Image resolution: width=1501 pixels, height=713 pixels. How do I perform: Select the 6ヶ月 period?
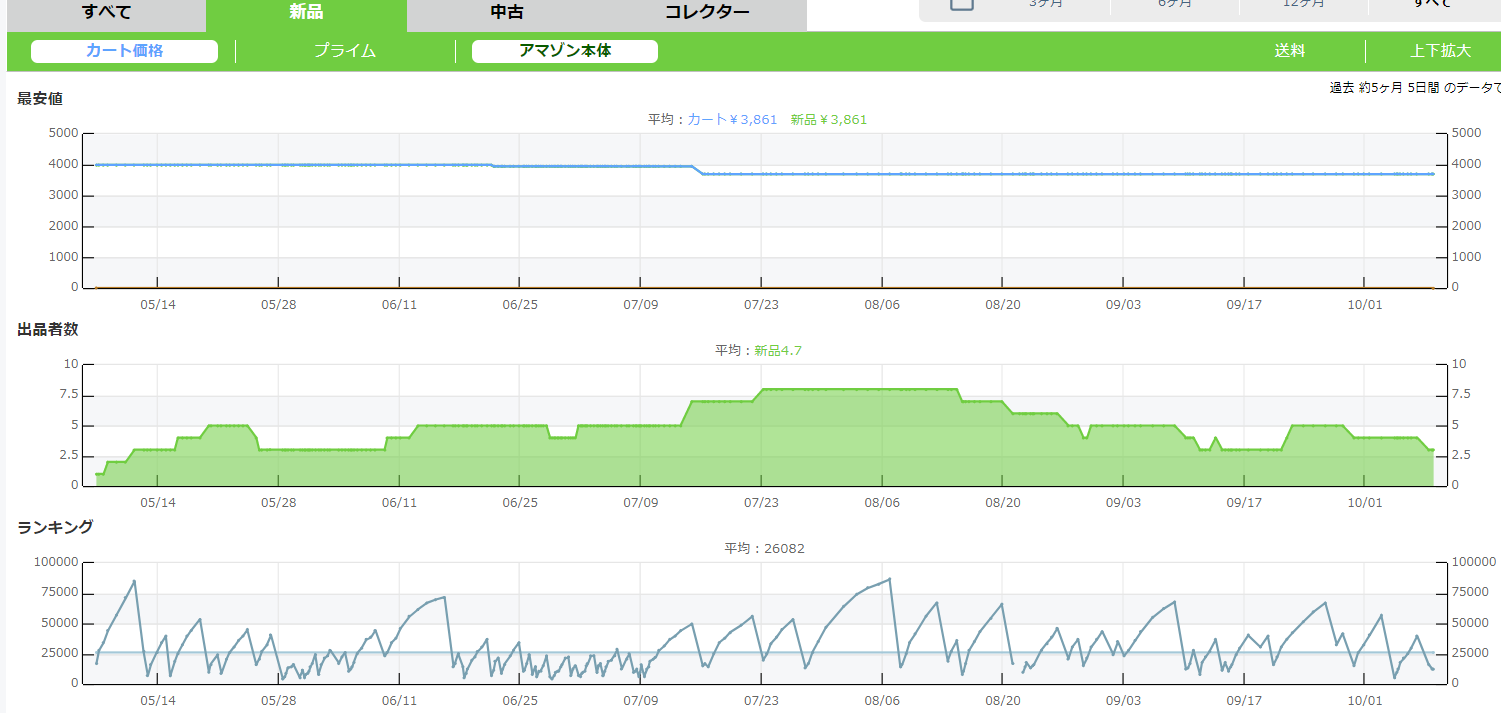coord(1175,4)
